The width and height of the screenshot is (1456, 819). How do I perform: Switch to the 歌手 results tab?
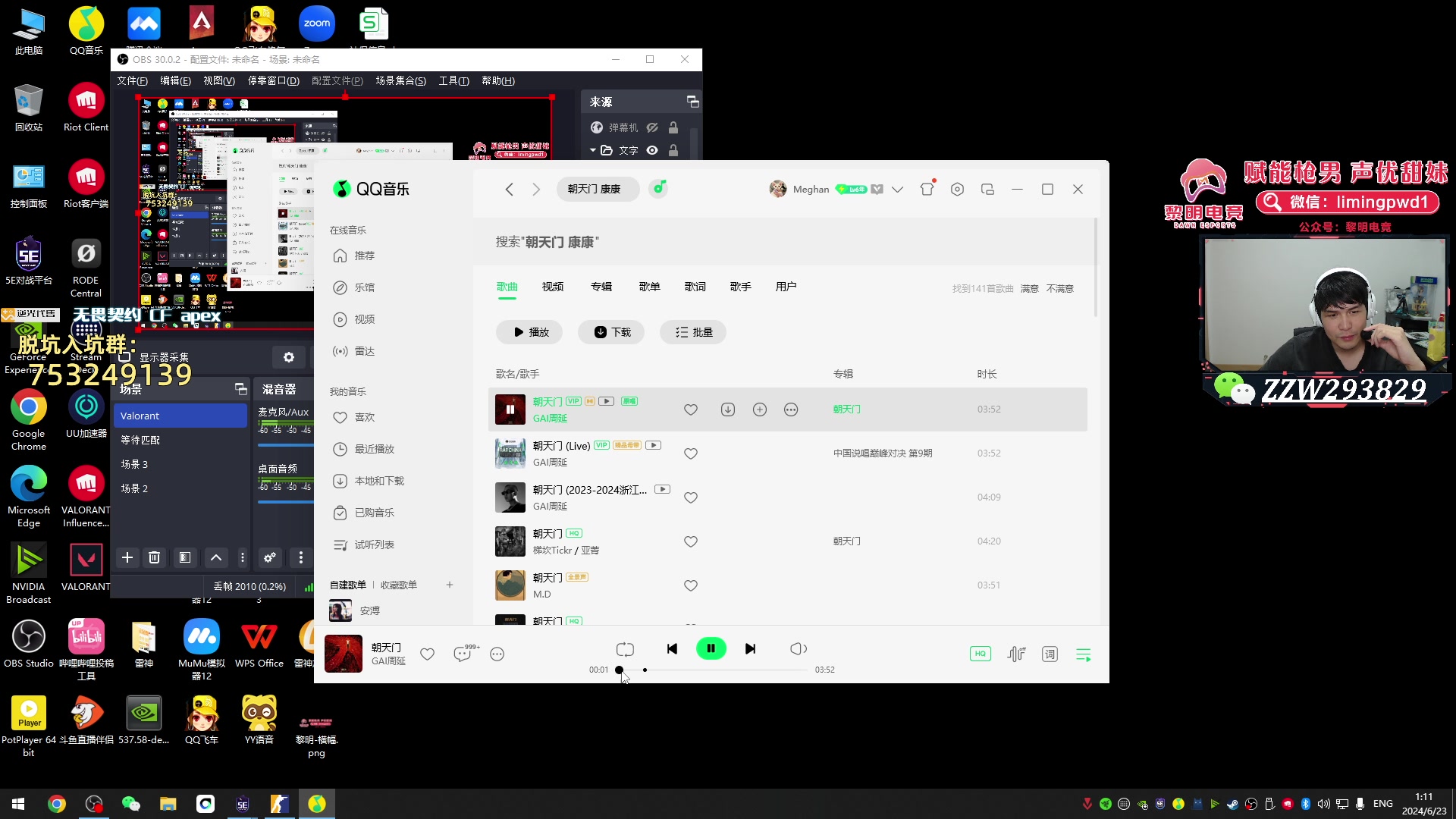click(x=741, y=287)
